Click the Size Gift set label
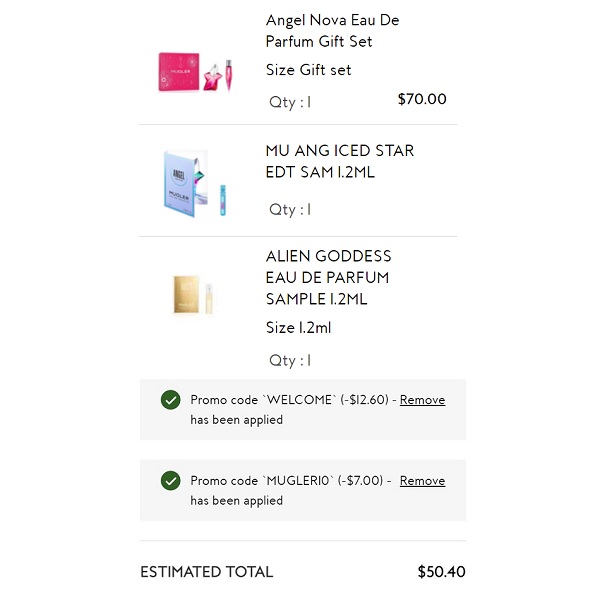 308,70
